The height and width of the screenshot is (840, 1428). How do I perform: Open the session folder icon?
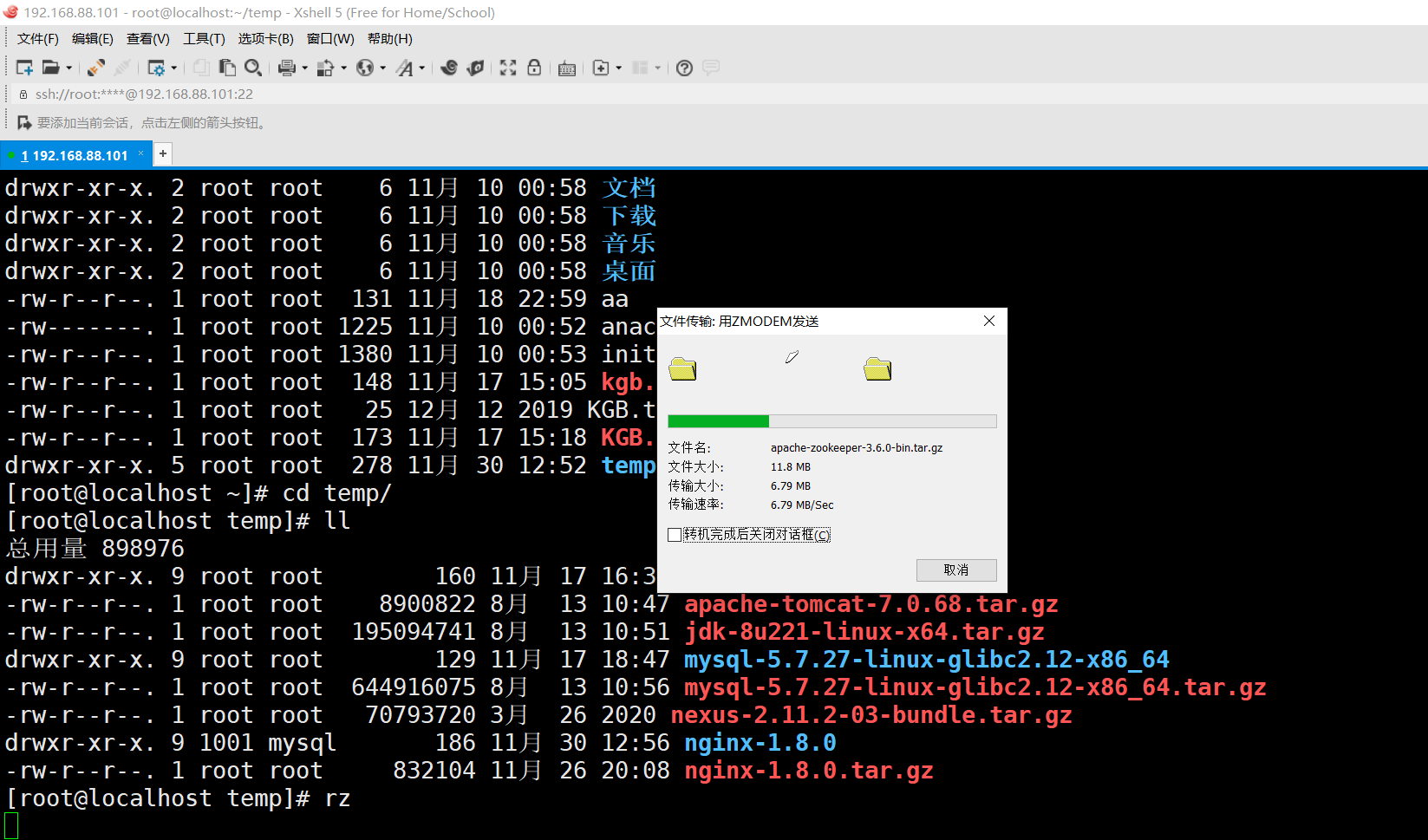[51, 68]
